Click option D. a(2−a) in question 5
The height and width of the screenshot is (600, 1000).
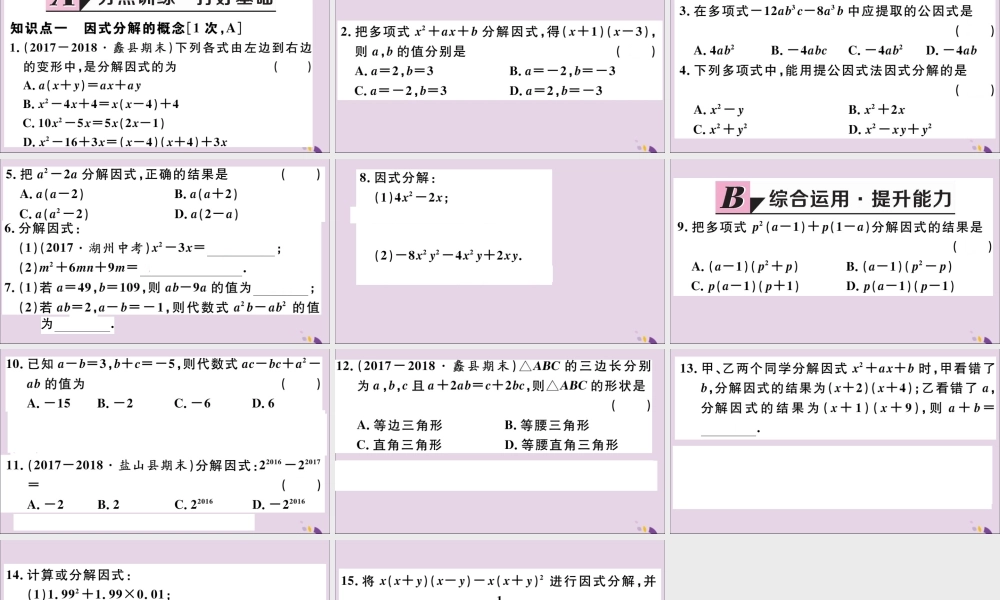[x=206, y=214]
